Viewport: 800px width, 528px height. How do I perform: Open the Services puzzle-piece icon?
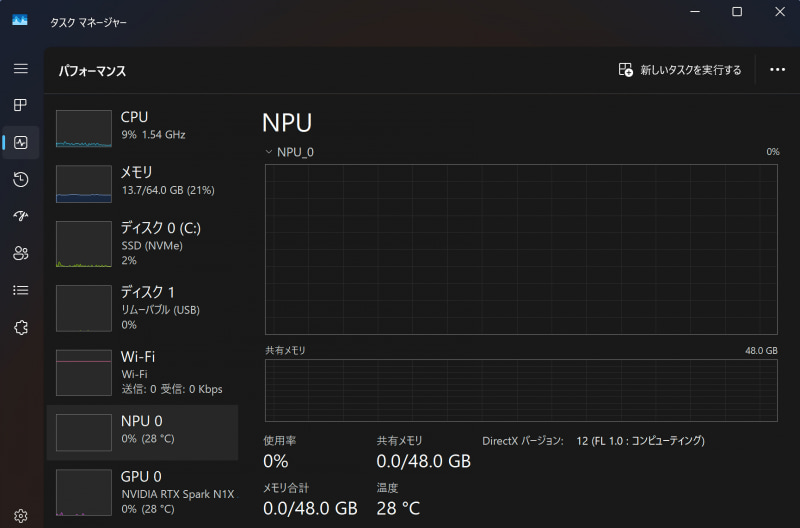pyautogui.click(x=20, y=328)
